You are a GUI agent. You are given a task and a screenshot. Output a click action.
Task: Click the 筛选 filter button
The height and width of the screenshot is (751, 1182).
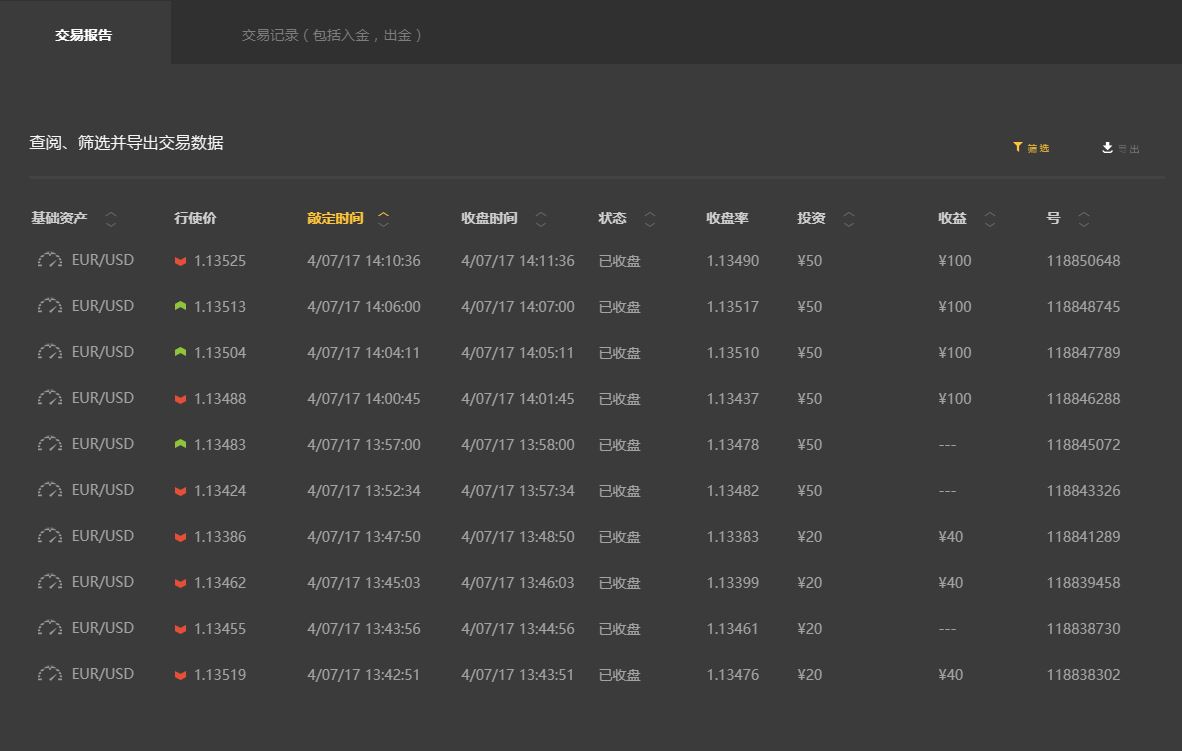[x=1031, y=148]
